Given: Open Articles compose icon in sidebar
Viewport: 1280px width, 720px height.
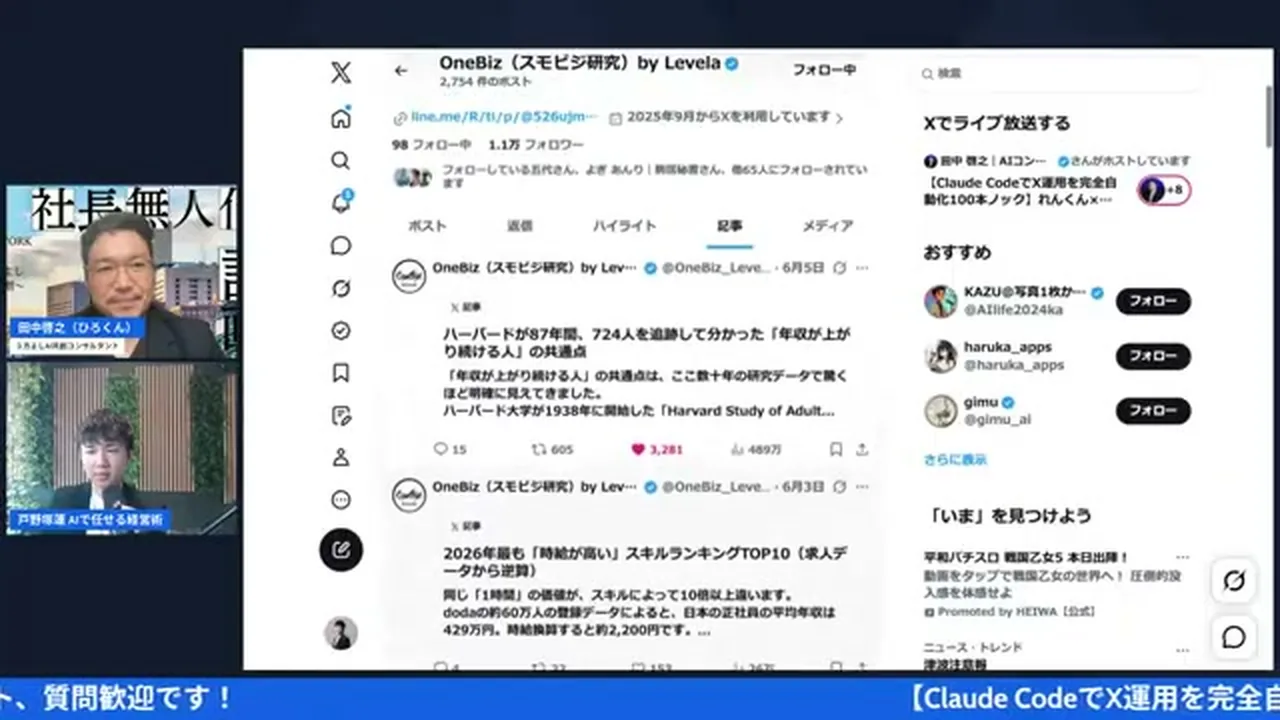Looking at the screenshot, I should click(x=341, y=415).
